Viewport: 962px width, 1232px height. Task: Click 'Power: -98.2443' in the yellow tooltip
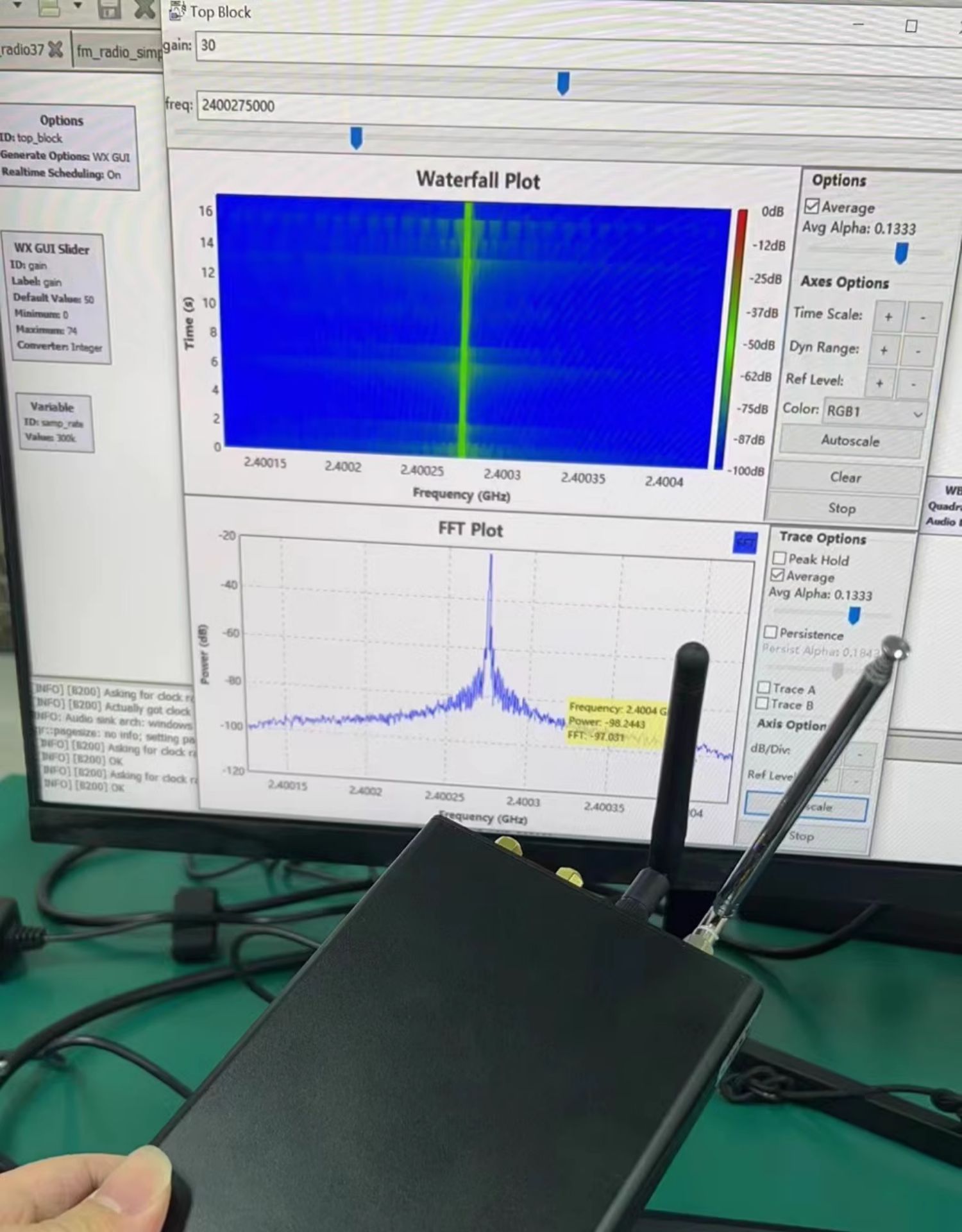(x=607, y=723)
